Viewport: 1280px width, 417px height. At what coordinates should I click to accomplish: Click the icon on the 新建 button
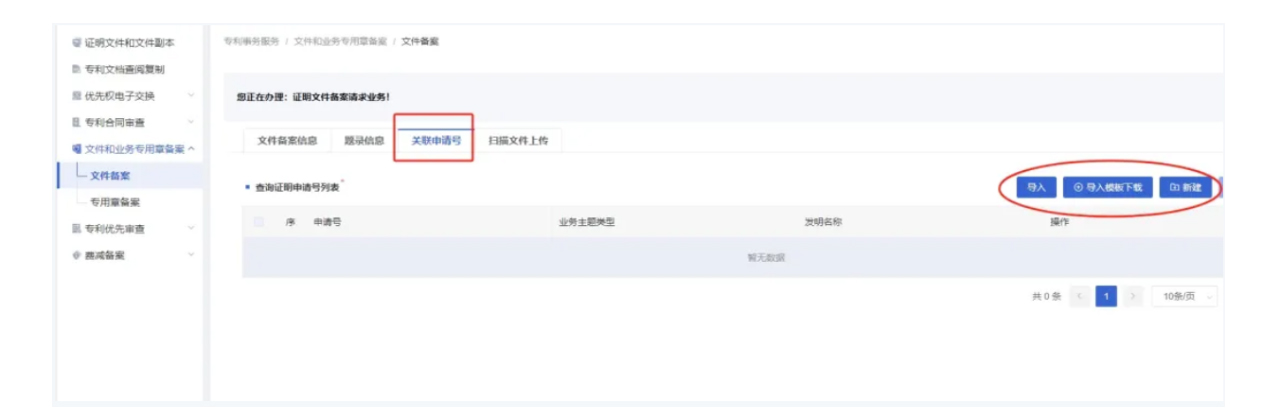(x=1174, y=187)
